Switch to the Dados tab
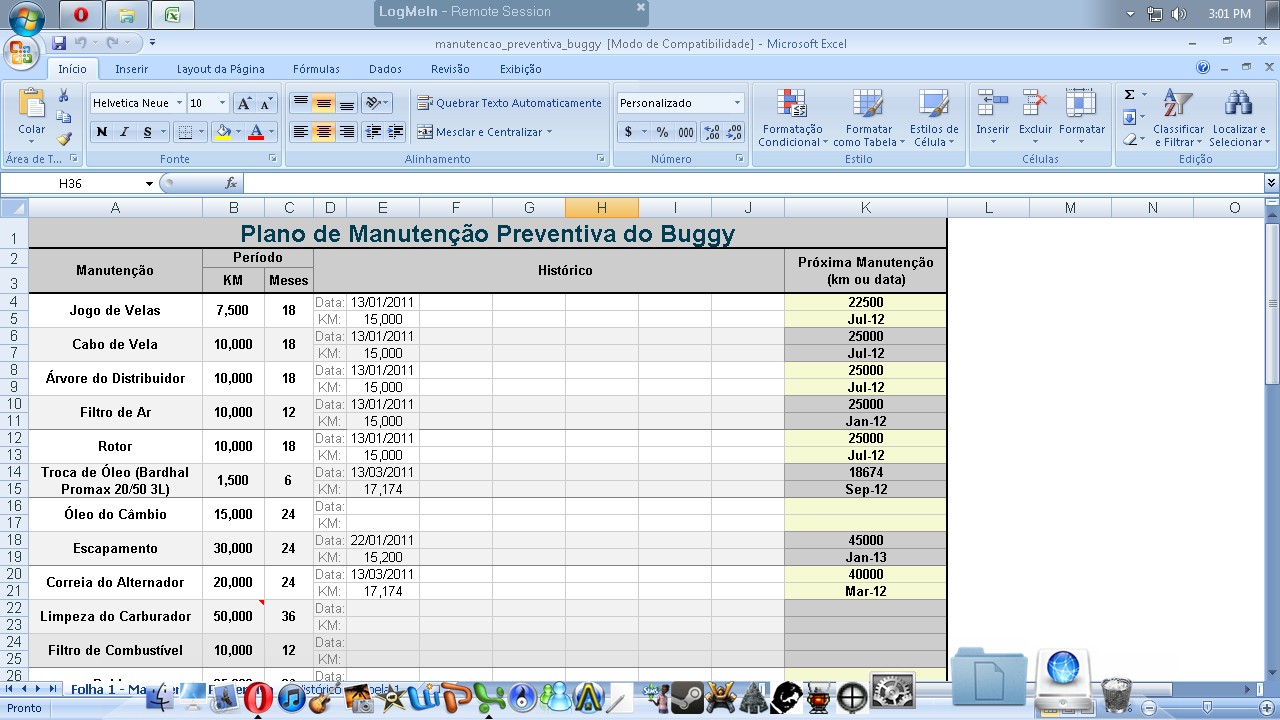This screenshot has width=1280, height=720. coord(385,69)
